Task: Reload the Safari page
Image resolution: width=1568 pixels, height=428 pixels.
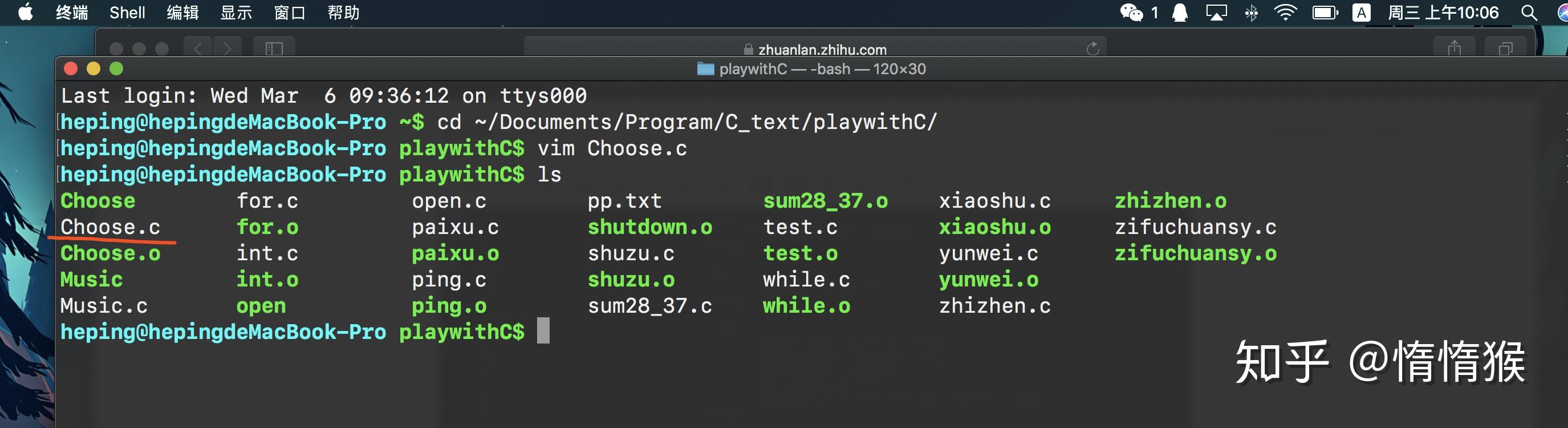Action: click(1092, 49)
